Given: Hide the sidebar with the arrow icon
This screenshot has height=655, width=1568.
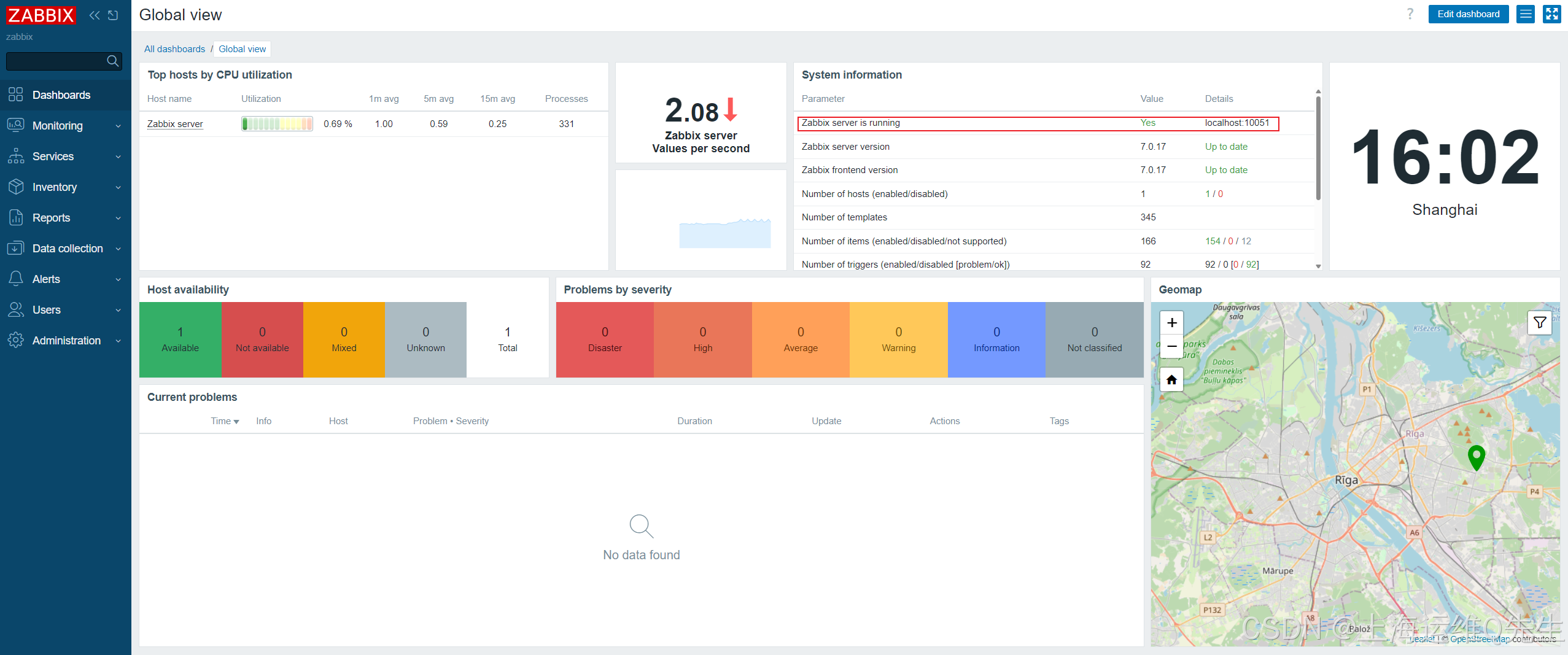Looking at the screenshot, I should [x=113, y=15].
